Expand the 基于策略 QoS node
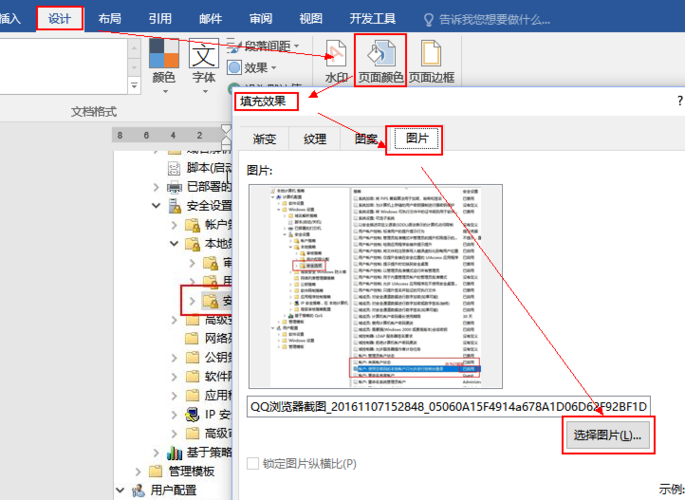The height and width of the screenshot is (500, 685). [x=156, y=452]
